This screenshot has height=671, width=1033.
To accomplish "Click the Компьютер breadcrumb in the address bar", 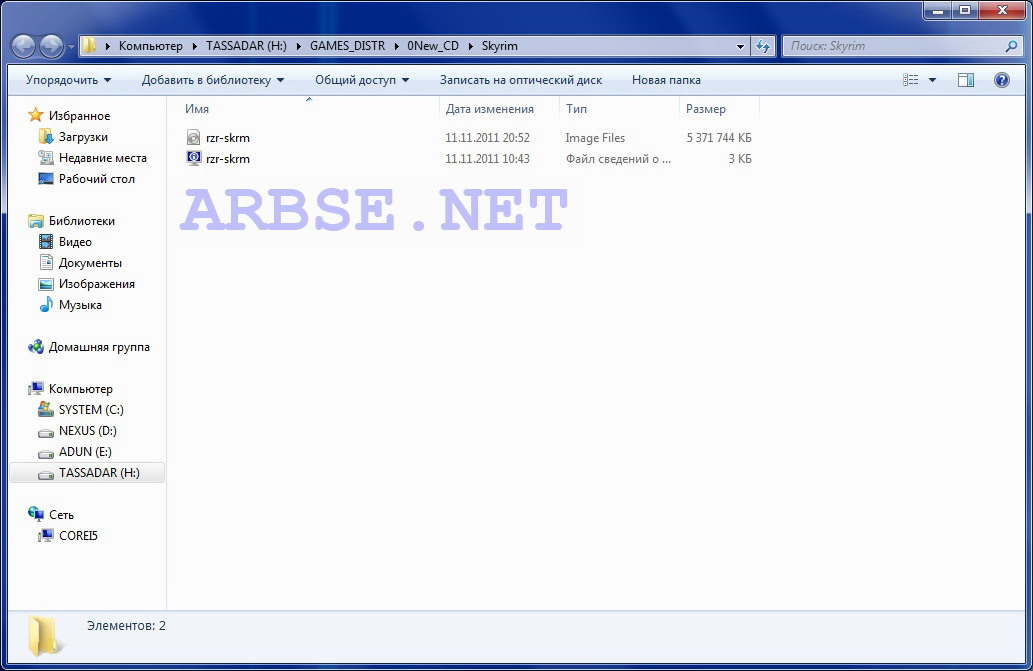I will coord(151,46).
